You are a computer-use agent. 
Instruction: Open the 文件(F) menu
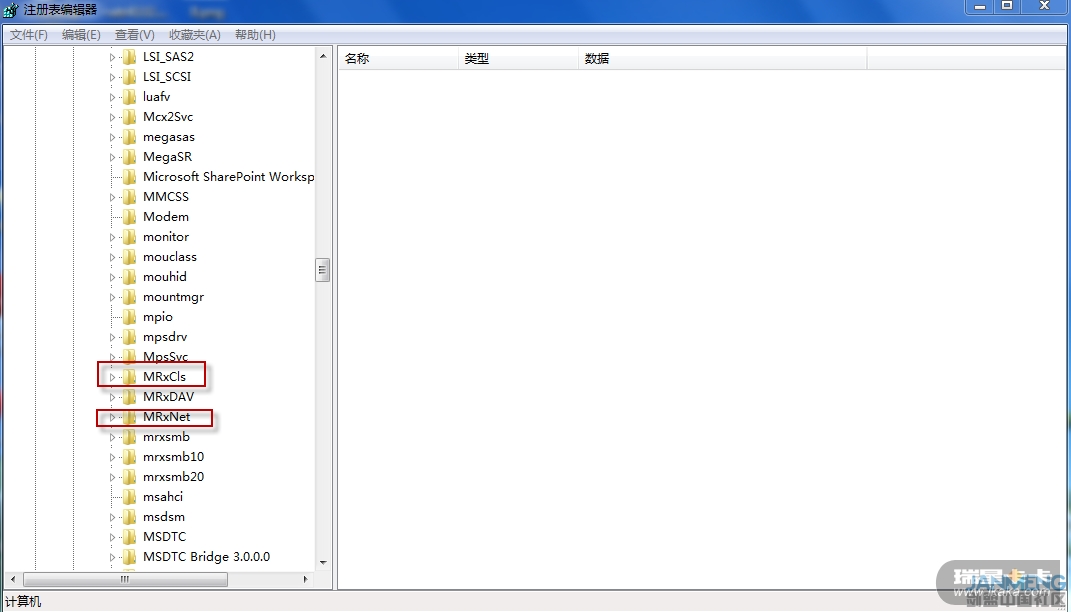click(x=29, y=35)
